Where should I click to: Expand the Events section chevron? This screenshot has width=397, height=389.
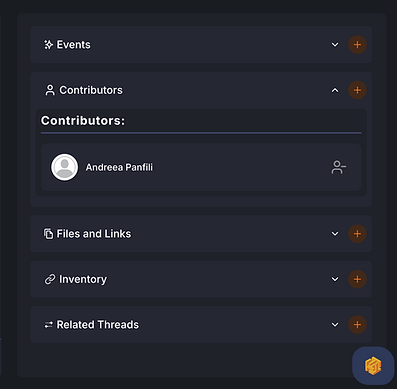[335, 45]
